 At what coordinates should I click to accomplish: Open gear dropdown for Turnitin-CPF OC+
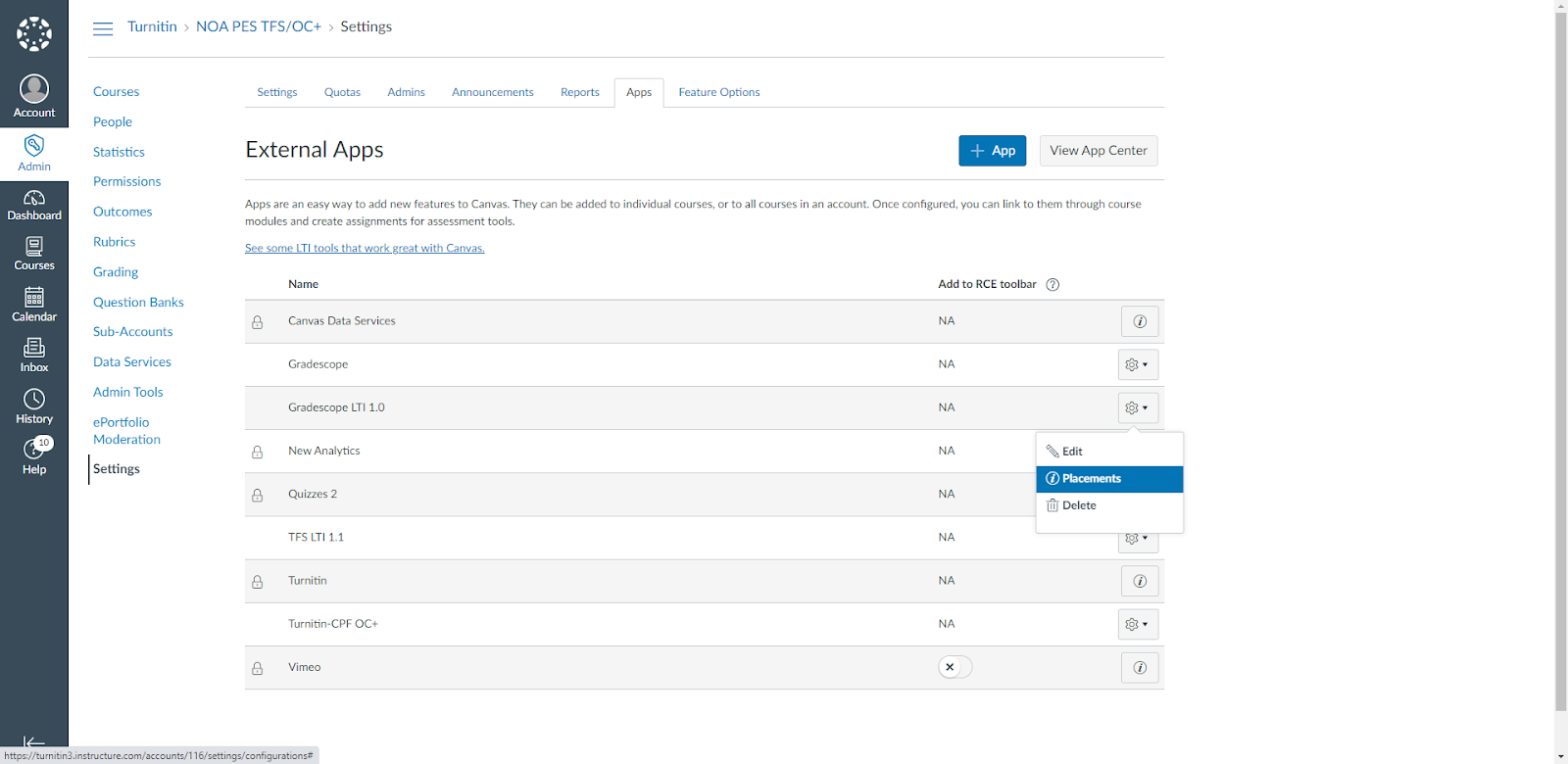pos(1138,624)
